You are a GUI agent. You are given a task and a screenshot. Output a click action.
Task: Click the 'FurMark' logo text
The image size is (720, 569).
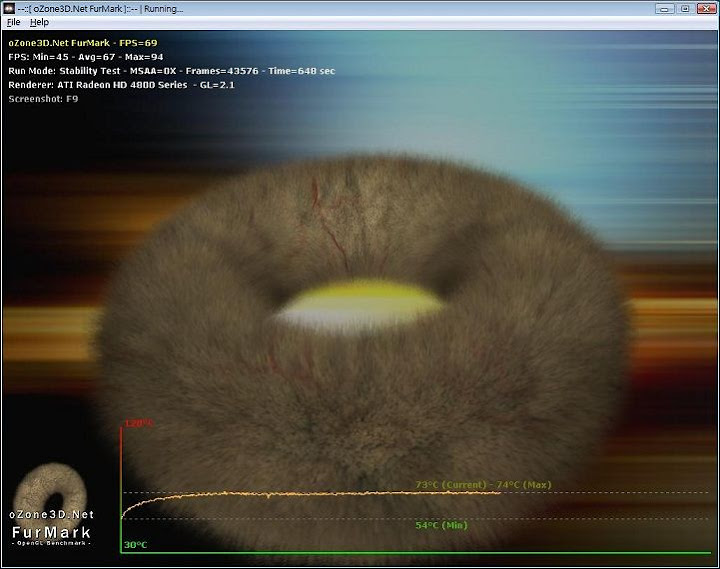pyautogui.click(x=51, y=533)
